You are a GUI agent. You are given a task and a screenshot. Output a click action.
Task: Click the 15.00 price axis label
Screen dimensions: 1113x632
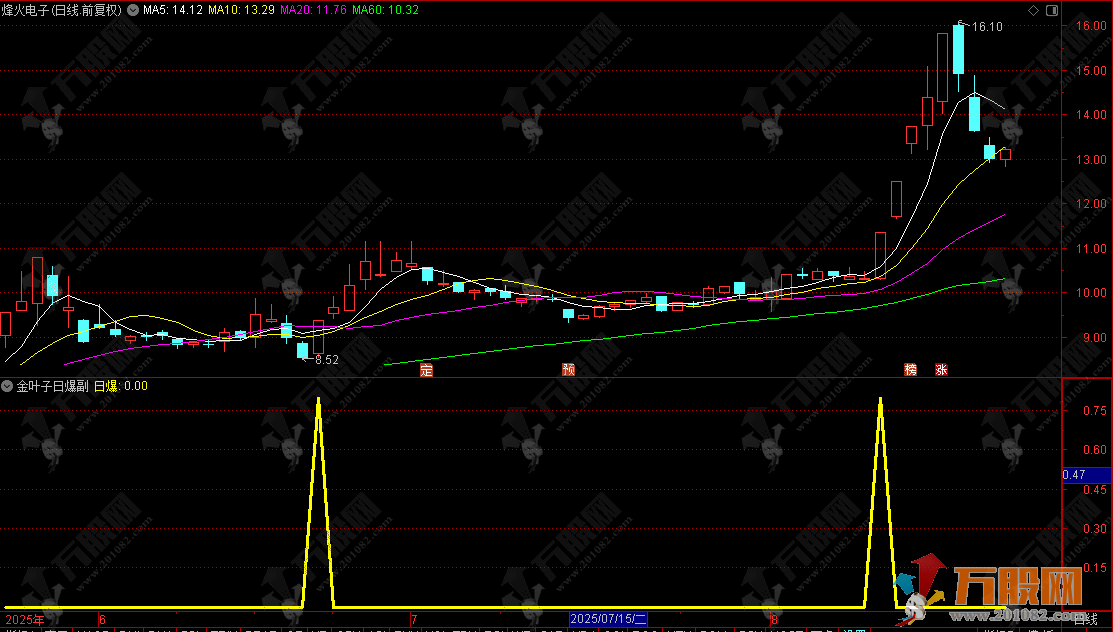coord(1091,70)
